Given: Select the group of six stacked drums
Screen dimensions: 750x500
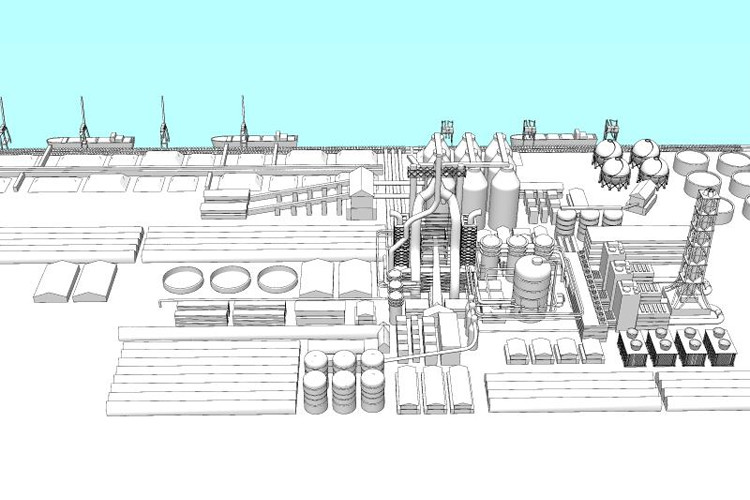Looking at the screenshot, I should (344, 381).
